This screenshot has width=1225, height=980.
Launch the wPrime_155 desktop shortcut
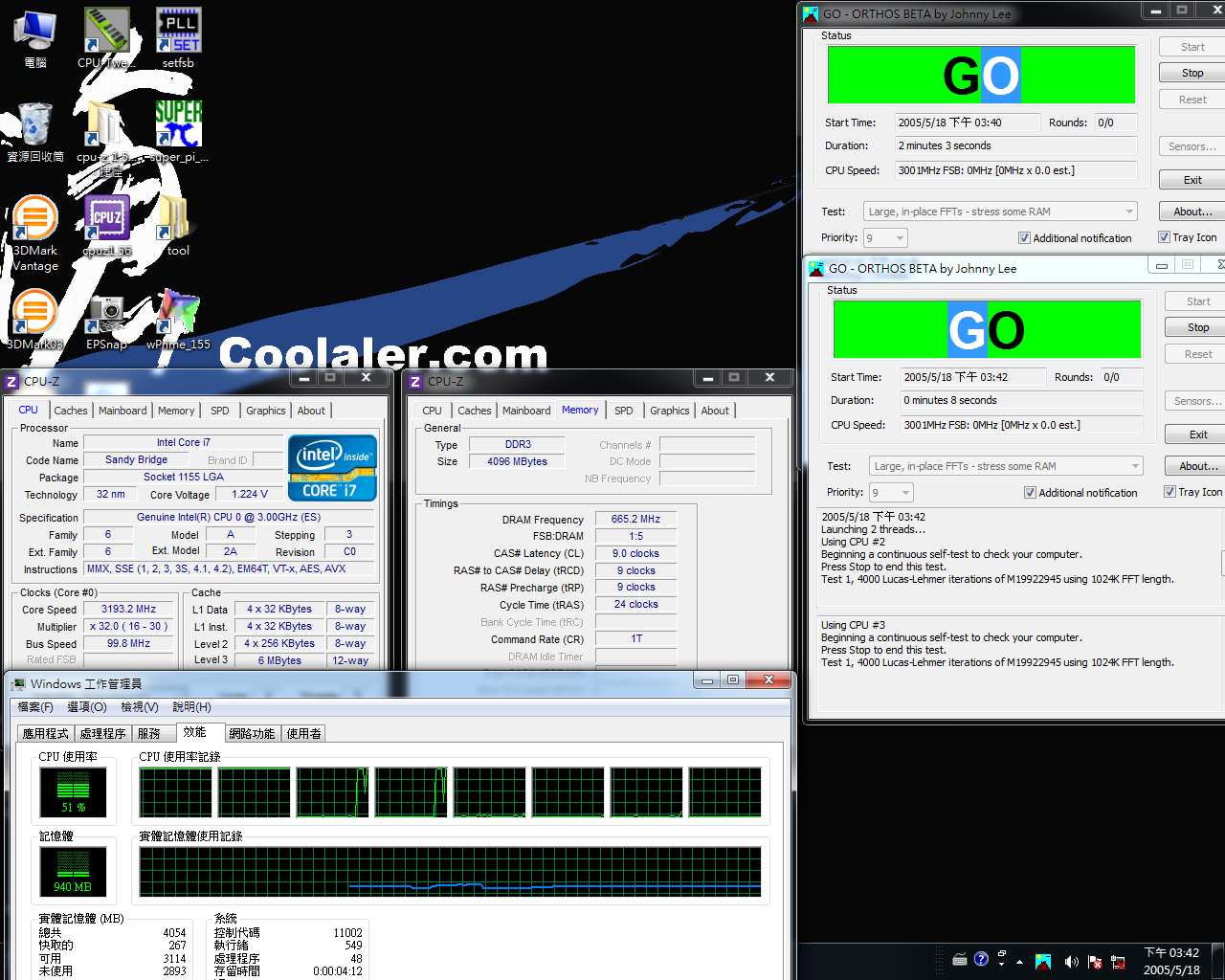click(178, 319)
